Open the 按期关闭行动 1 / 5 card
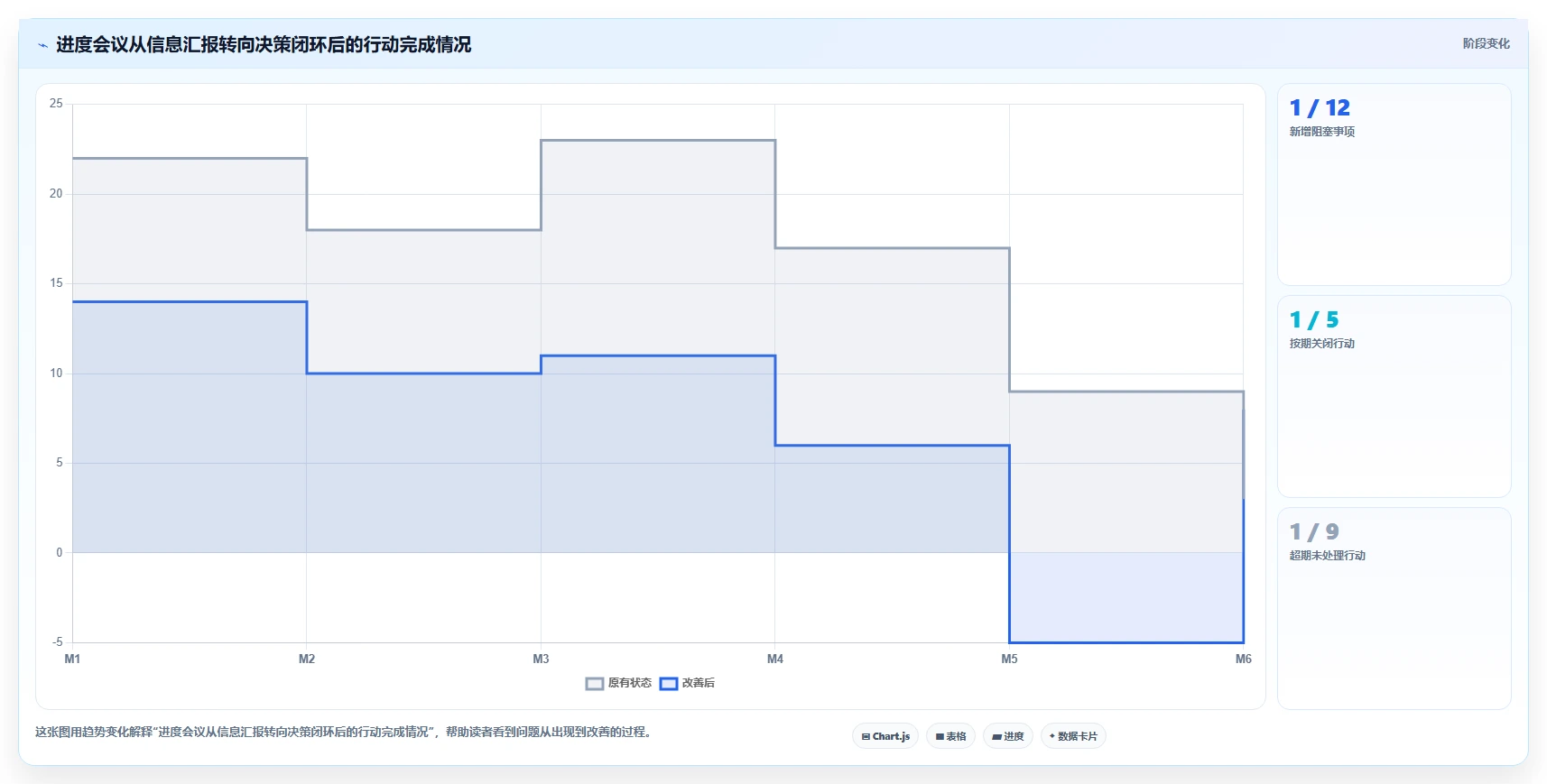1547x784 pixels. pos(1394,397)
